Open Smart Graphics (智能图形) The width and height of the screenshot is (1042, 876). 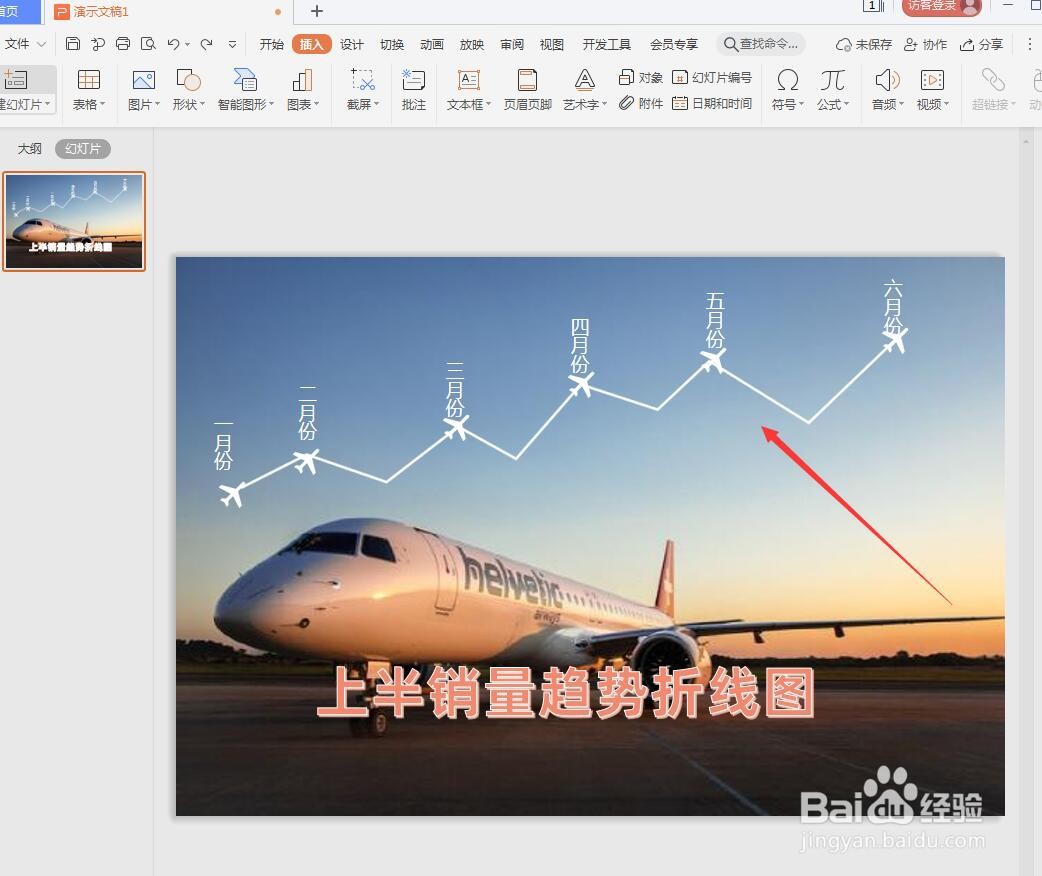245,89
